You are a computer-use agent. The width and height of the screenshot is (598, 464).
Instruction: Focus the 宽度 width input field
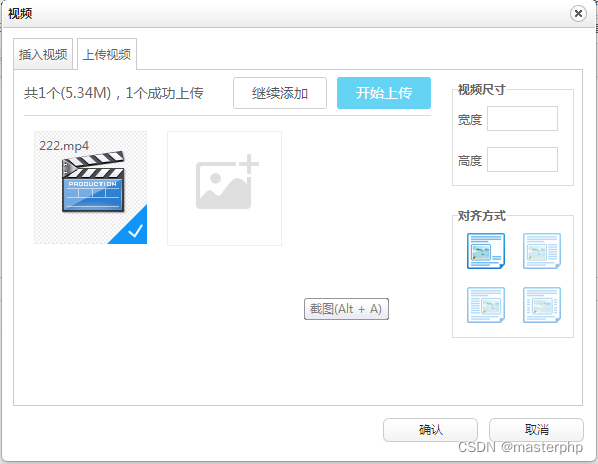pyautogui.click(x=522, y=119)
